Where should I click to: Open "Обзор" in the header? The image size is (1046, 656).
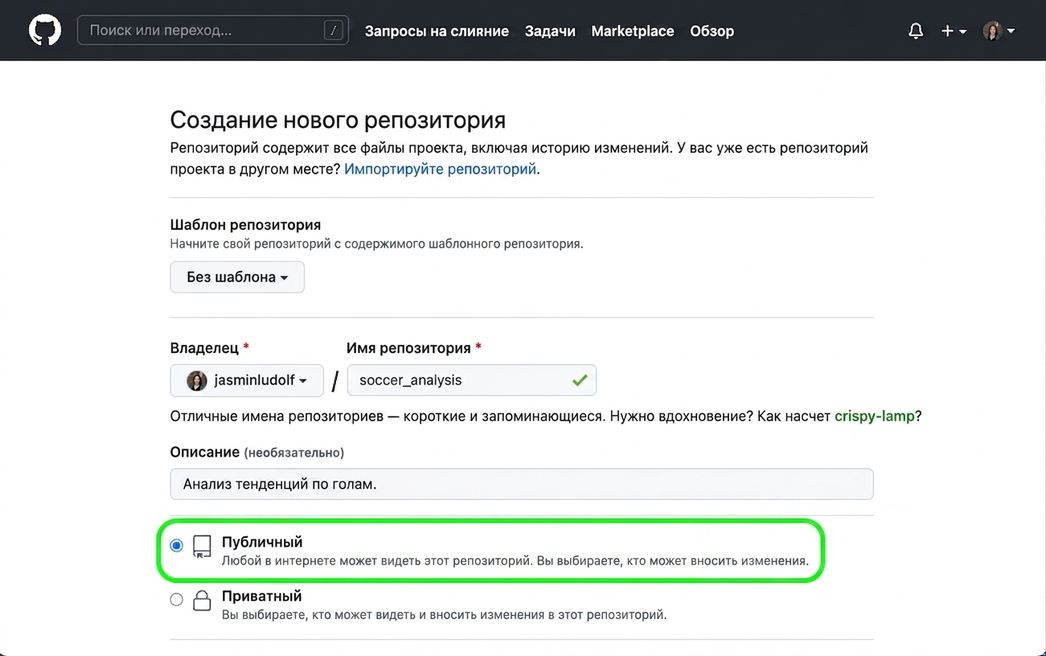coord(712,31)
